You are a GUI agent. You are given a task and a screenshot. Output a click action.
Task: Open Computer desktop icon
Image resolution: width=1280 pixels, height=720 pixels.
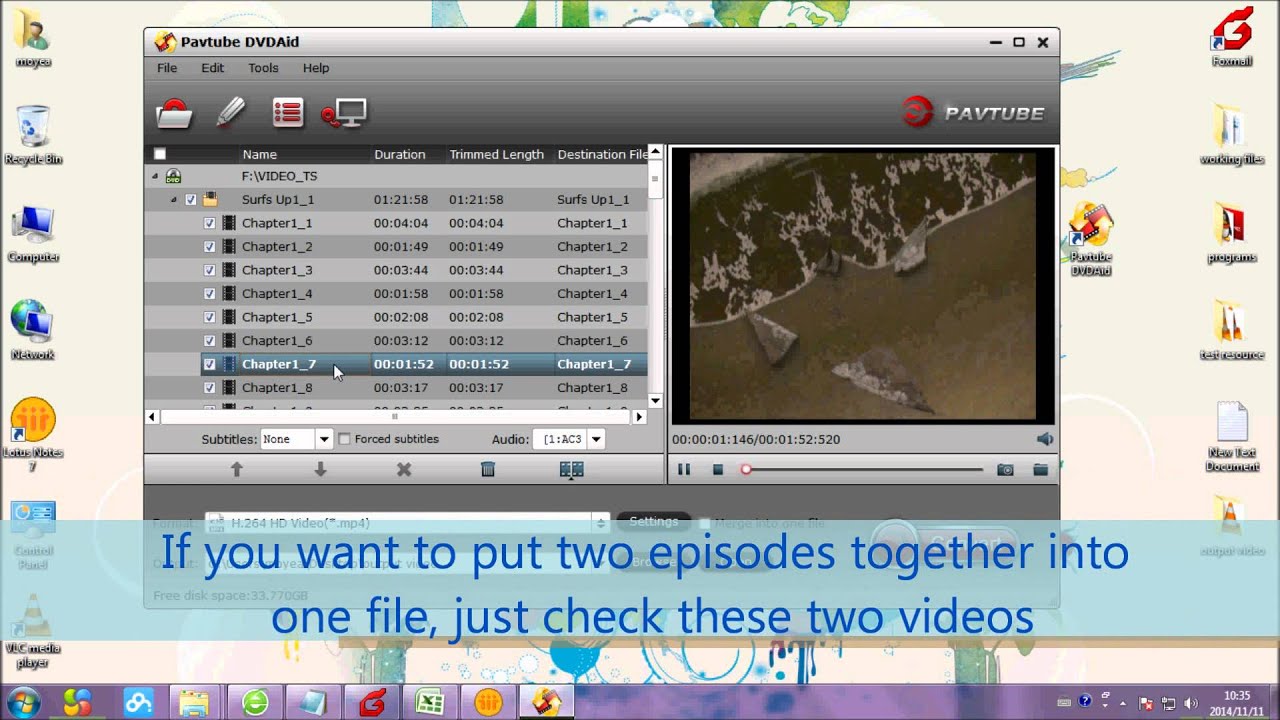(x=33, y=233)
